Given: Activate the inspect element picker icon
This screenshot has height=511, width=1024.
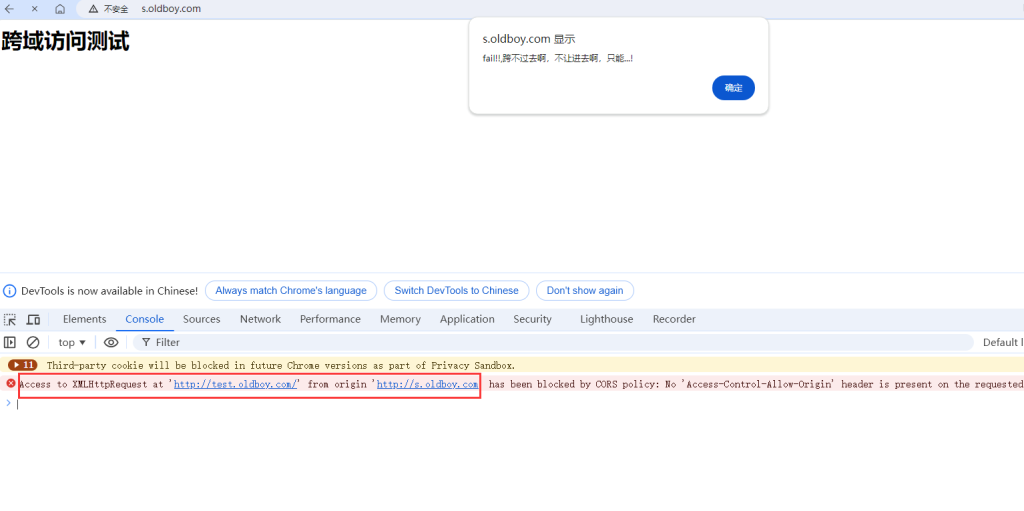Looking at the screenshot, I should 10,320.
